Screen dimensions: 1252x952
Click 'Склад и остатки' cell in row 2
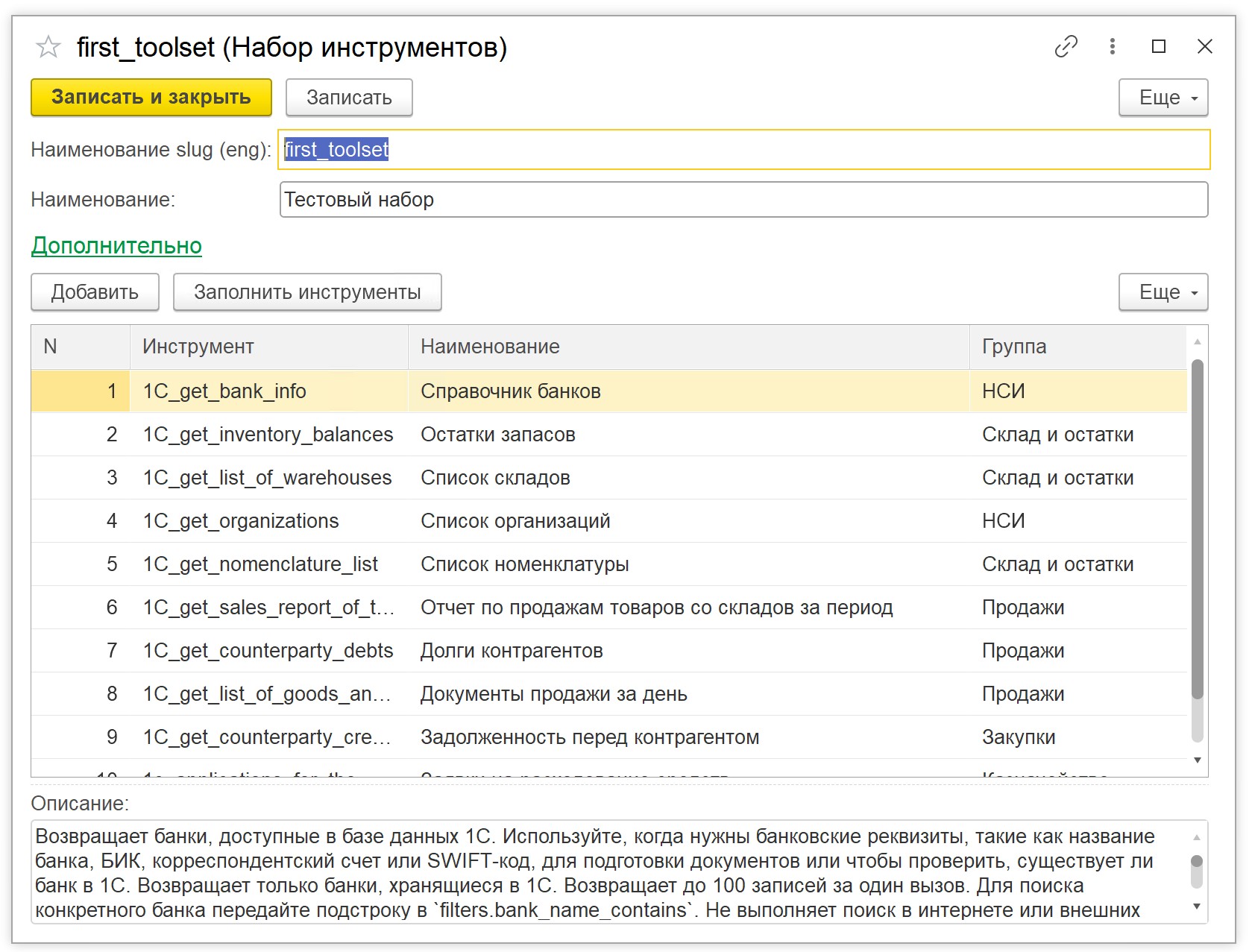[1078, 435]
